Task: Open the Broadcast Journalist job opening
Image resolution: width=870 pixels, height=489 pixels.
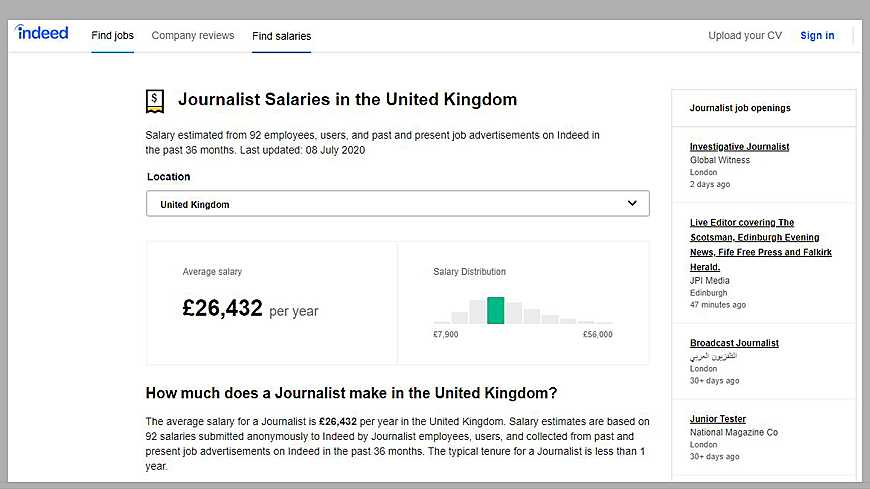Action: pyautogui.click(x=734, y=343)
